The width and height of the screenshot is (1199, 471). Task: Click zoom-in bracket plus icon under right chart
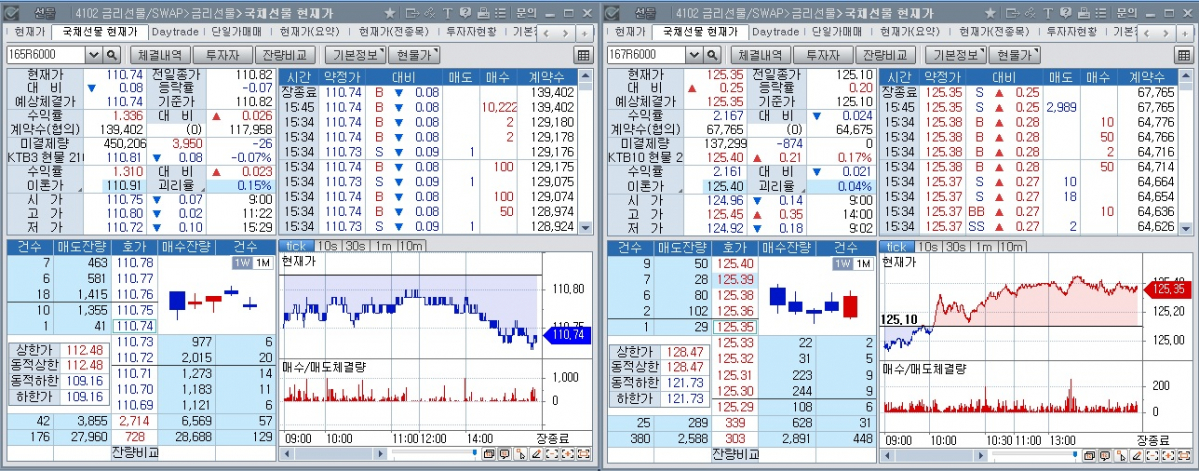tap(1168, 454)
